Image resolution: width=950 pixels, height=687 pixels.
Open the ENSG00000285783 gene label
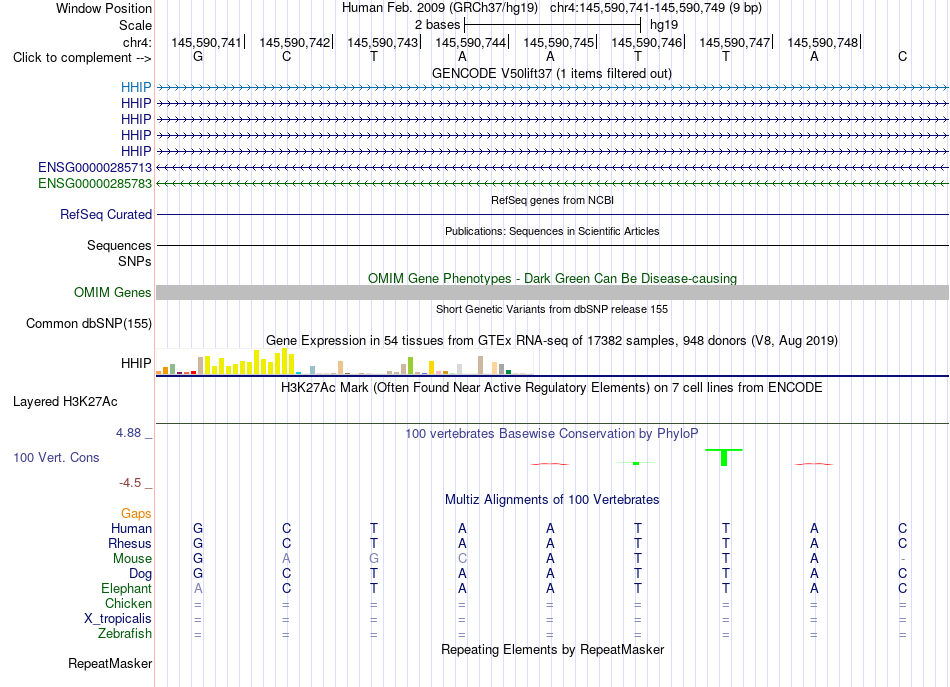pyautogui.click(x=95, y=184)
